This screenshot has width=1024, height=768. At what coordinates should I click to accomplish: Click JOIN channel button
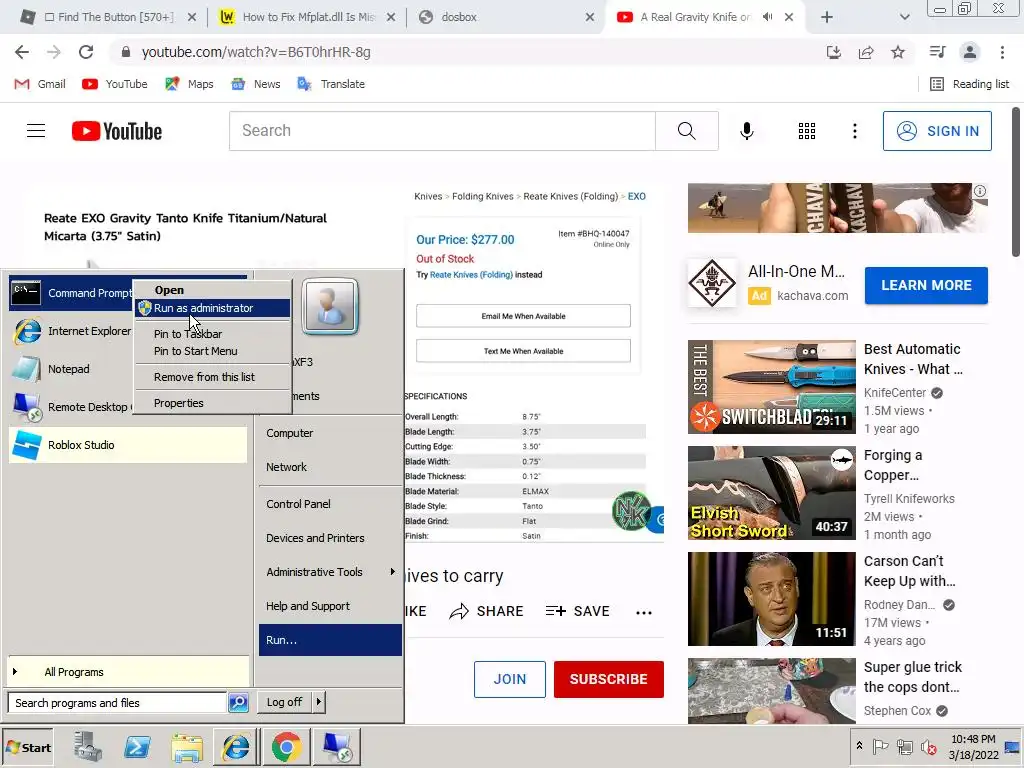pyautogui.click(x=509, y=679)
